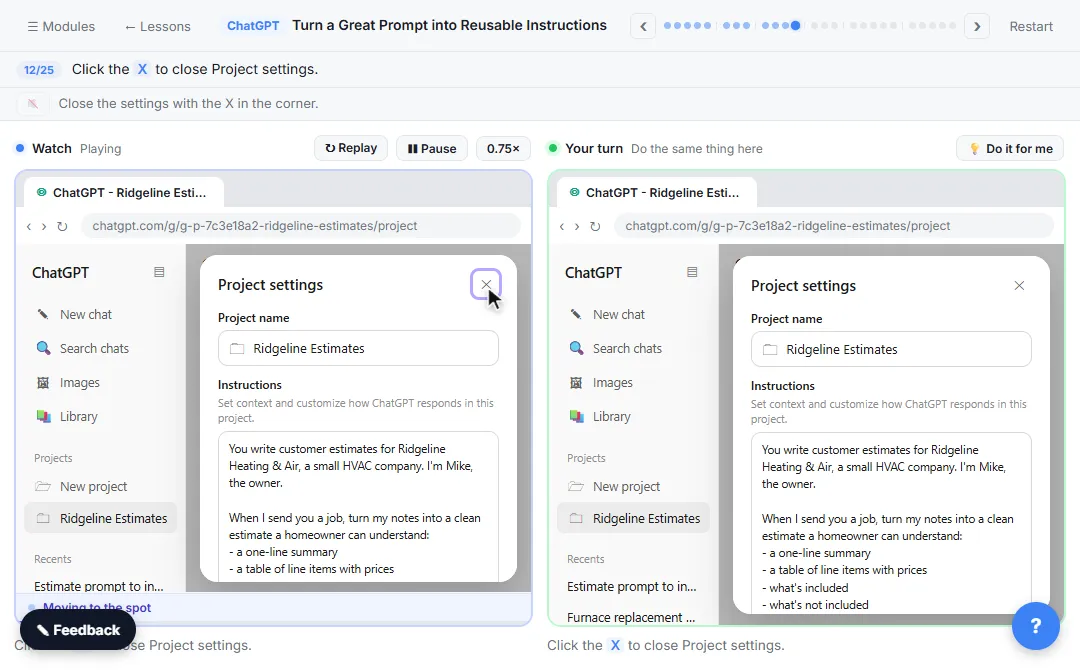
Task: Select Ridgeline Estimates project in Your turn sidebar
Action: click(x=633, y=519)
